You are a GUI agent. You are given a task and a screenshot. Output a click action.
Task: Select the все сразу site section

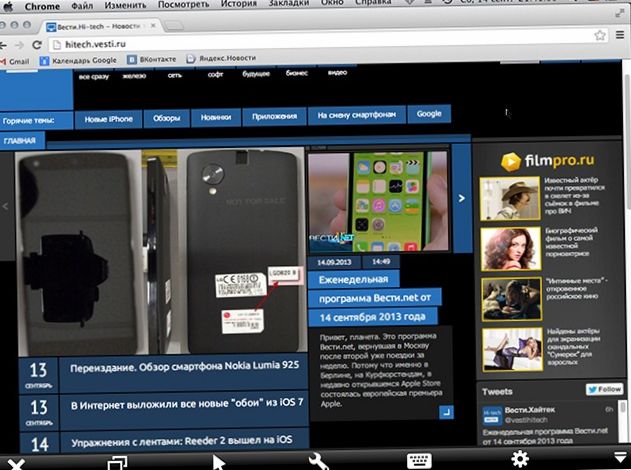click(x=94, y=76)
